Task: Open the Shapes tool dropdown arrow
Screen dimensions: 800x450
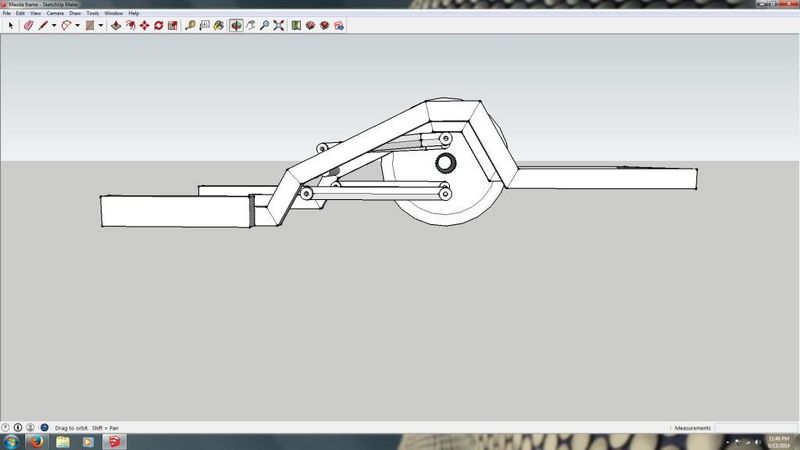Action: [101, 25]
